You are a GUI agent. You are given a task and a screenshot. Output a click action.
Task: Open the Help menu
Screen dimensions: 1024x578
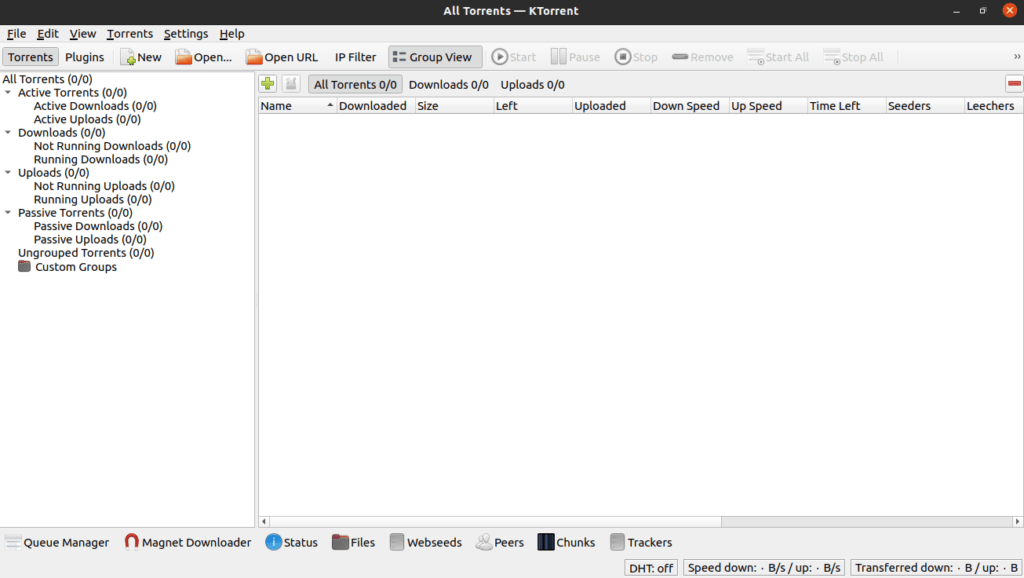232,34
